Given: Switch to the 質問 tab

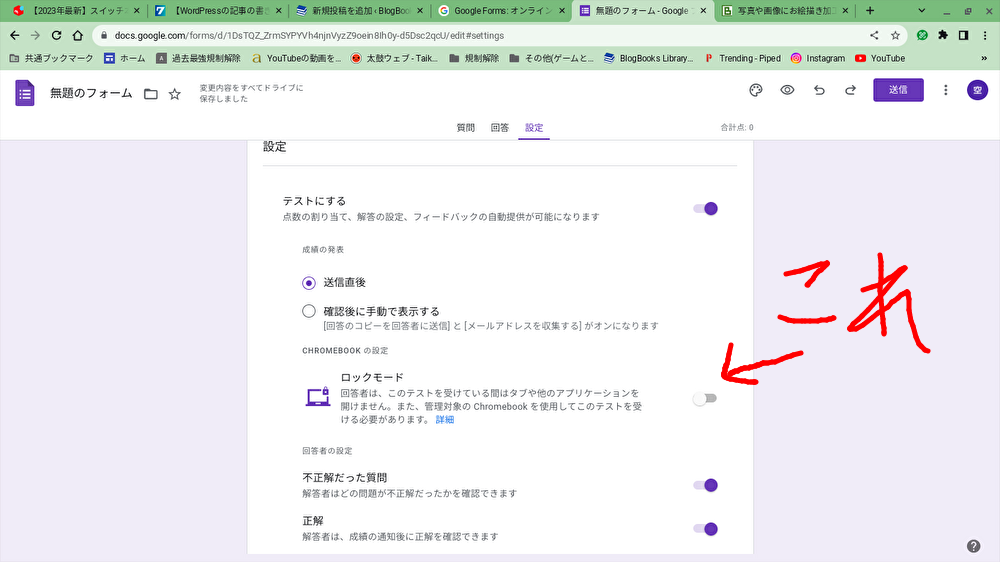Looking at the screenshot, I should coord(465,128).
